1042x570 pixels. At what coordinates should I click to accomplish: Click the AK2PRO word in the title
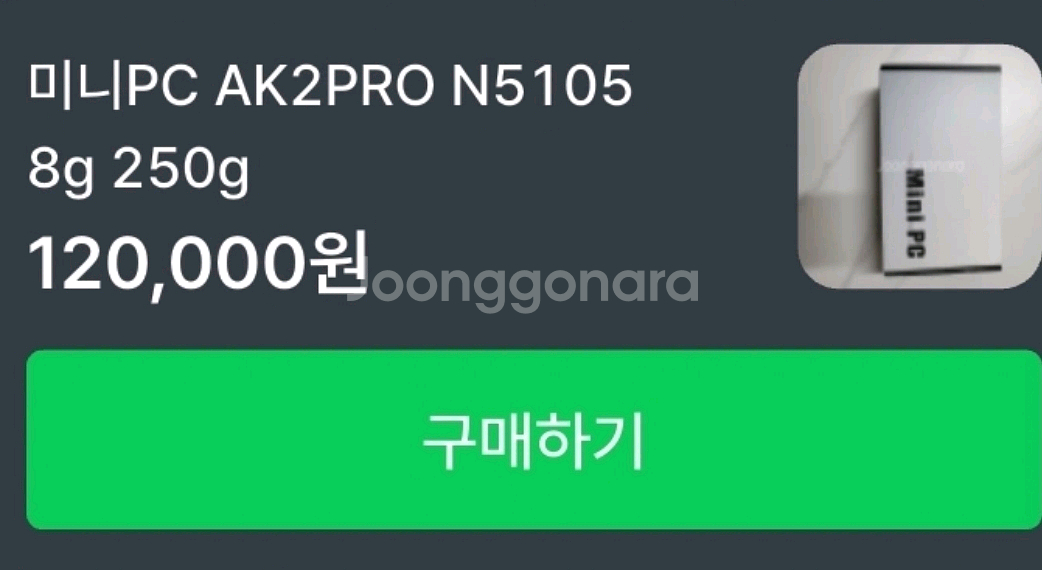coord(324,86)
